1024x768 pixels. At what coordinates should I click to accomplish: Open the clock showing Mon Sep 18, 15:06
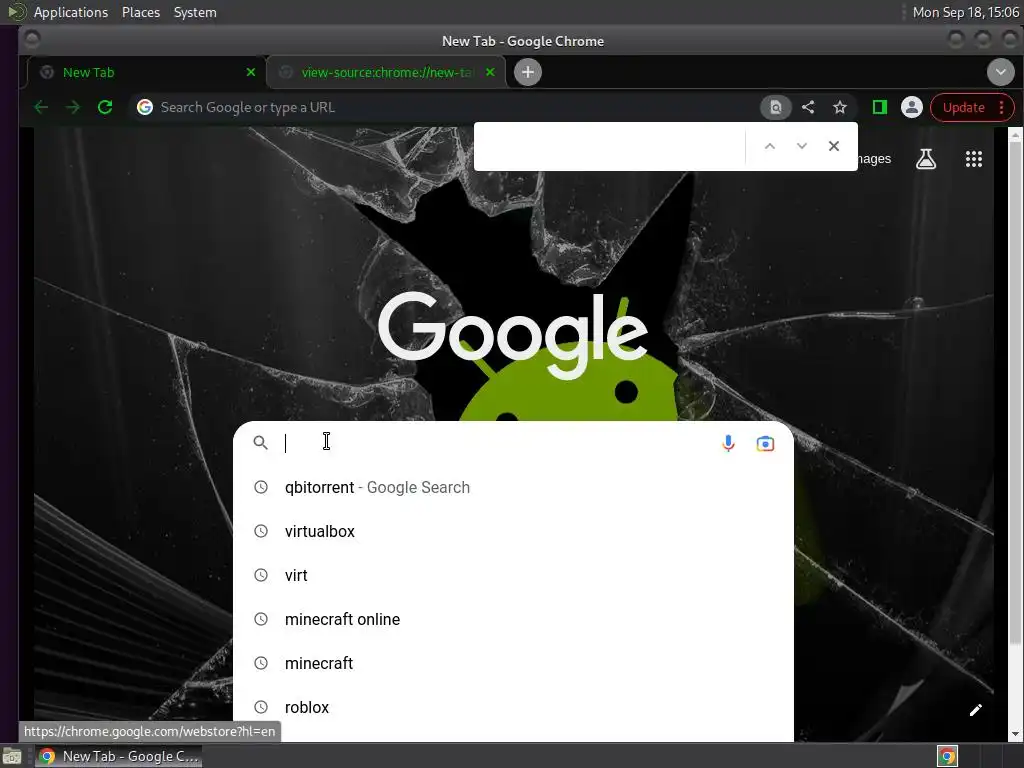pos(965,12)
